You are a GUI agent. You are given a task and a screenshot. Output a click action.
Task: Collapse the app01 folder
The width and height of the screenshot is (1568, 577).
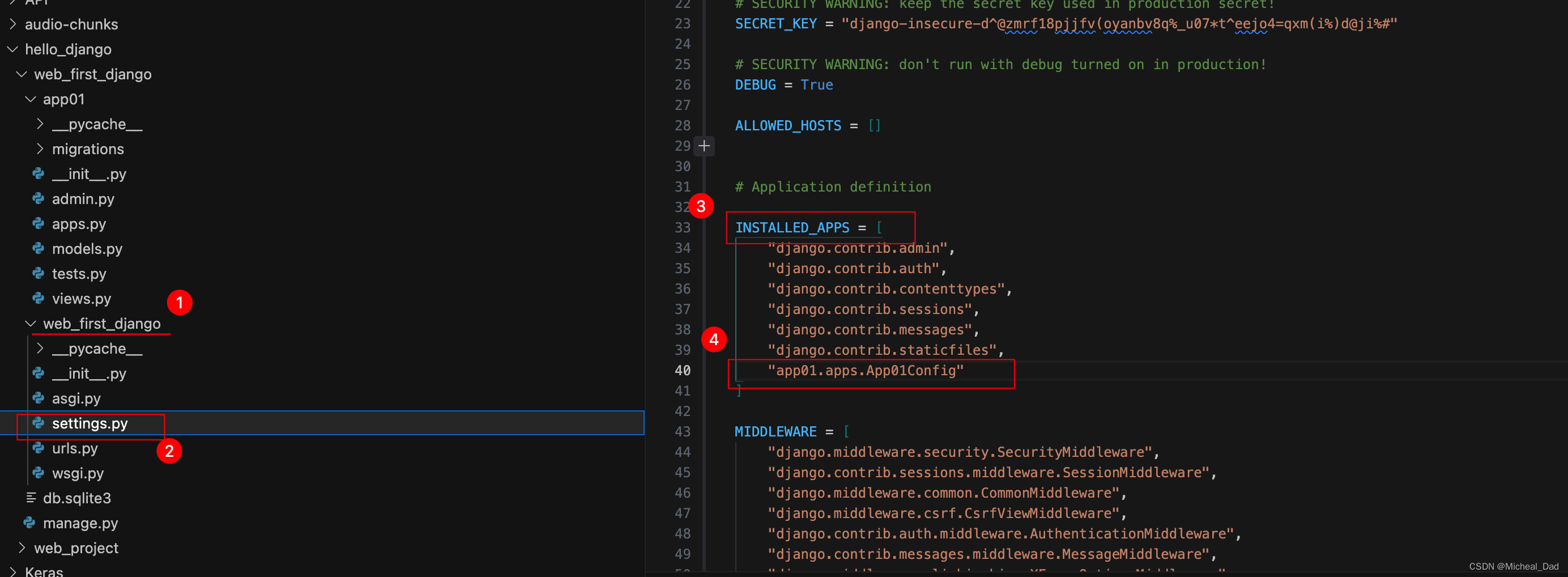(x=31, y=99)
